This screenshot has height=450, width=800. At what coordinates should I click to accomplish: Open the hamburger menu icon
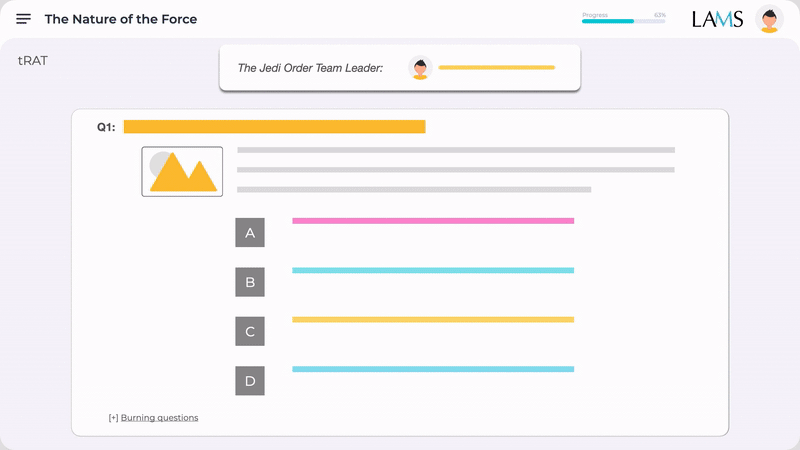23,19
